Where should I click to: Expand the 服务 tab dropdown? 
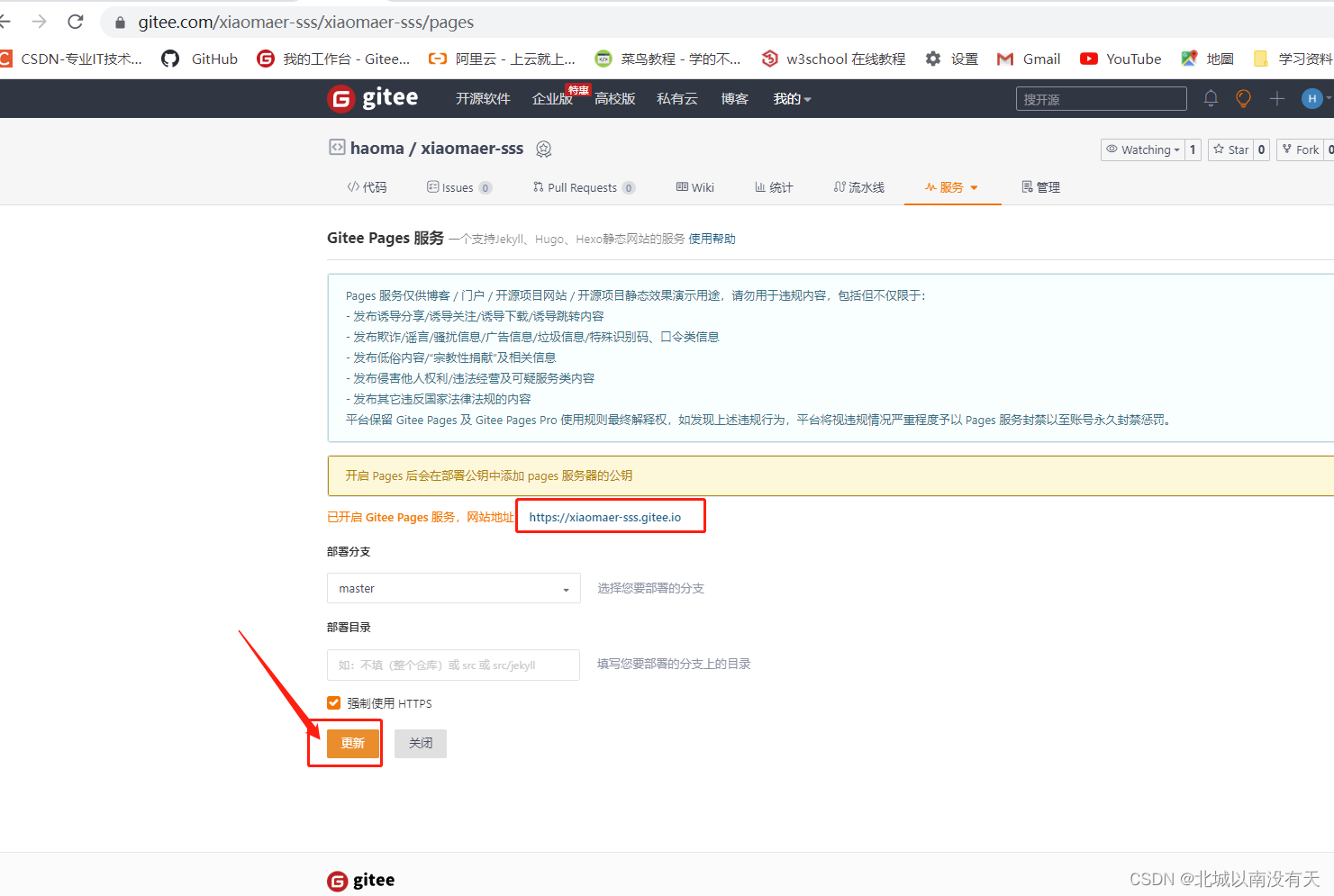coord(951,187)
